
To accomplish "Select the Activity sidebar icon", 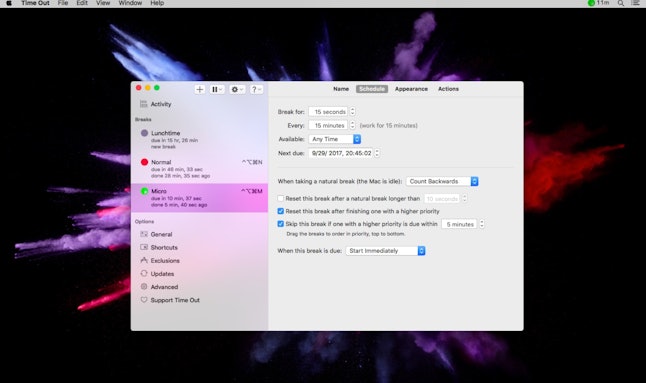I will (143, 104).
